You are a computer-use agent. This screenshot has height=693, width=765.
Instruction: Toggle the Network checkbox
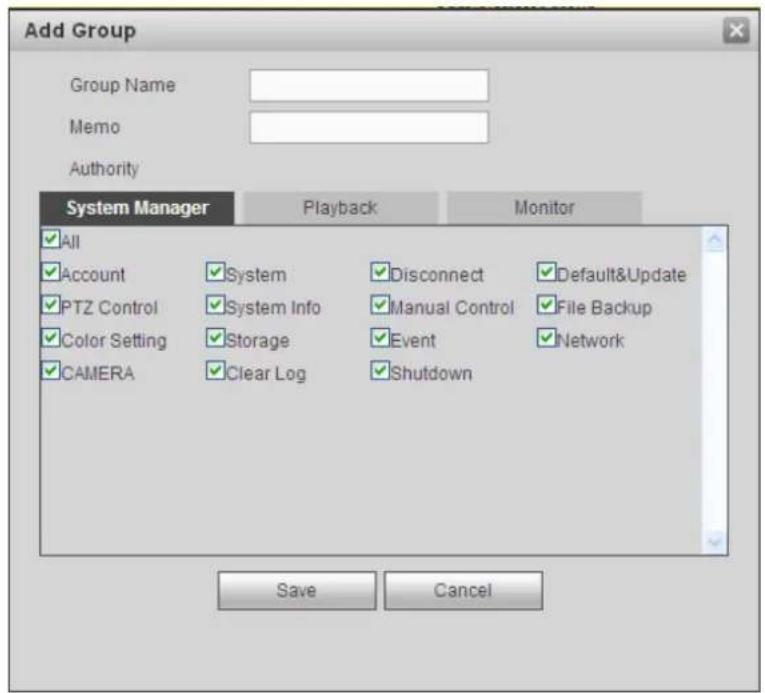(x=546, y=337)
